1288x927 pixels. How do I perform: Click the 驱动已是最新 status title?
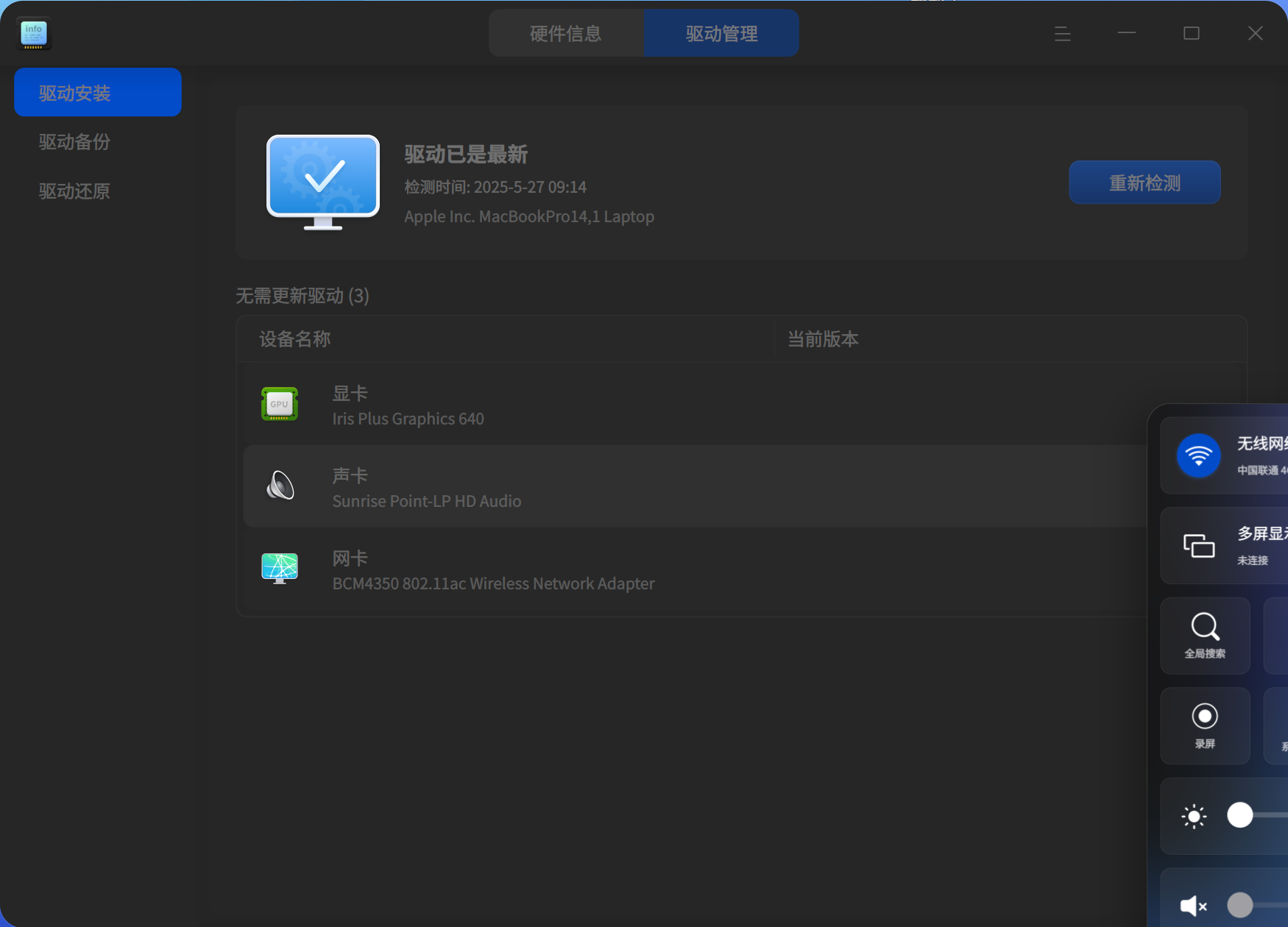coord(466,154)
